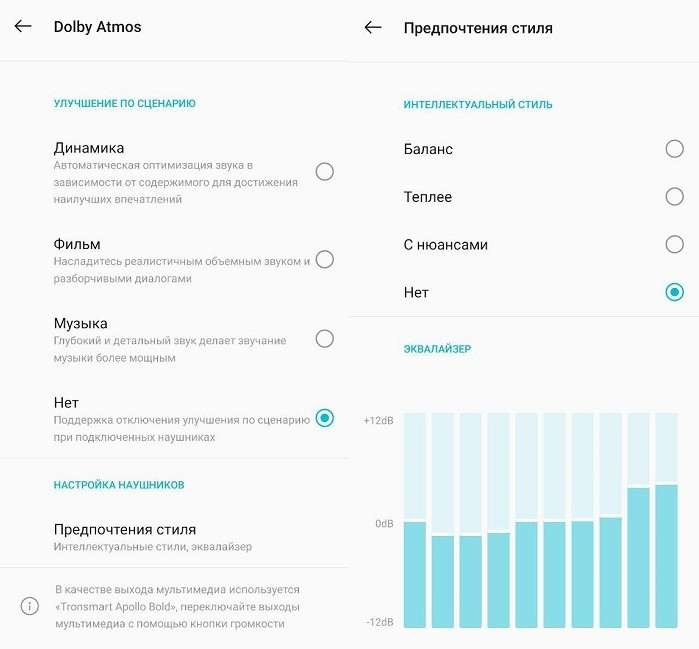The image size is (699, 649).
Task: Go back from Предпочтения стиля screen
Action: [x=373, y=28]
